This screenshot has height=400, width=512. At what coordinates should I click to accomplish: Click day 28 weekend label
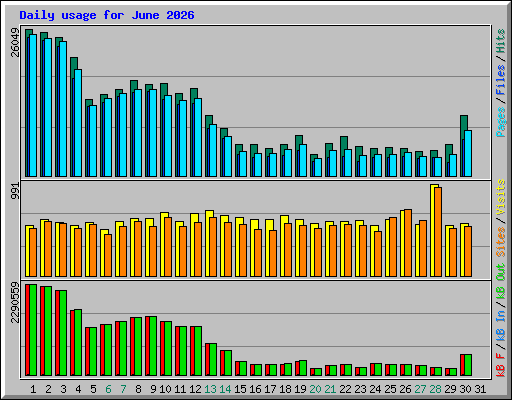tap(435, 389)
